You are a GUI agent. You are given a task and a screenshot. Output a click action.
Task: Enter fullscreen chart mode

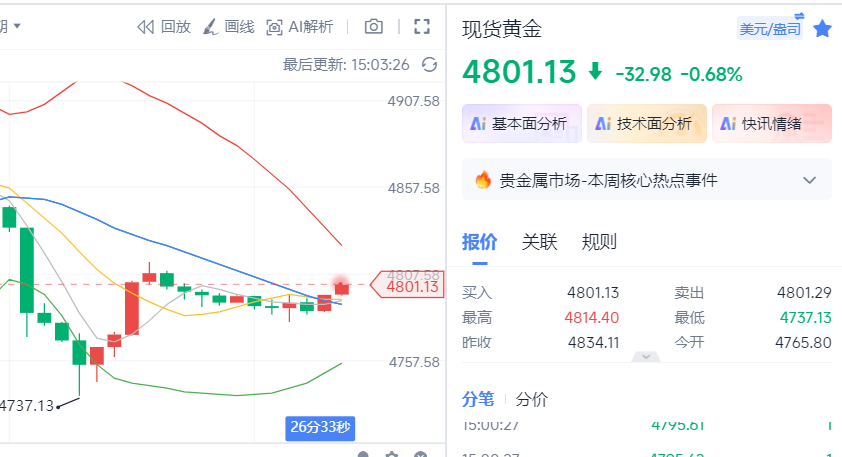422,26
